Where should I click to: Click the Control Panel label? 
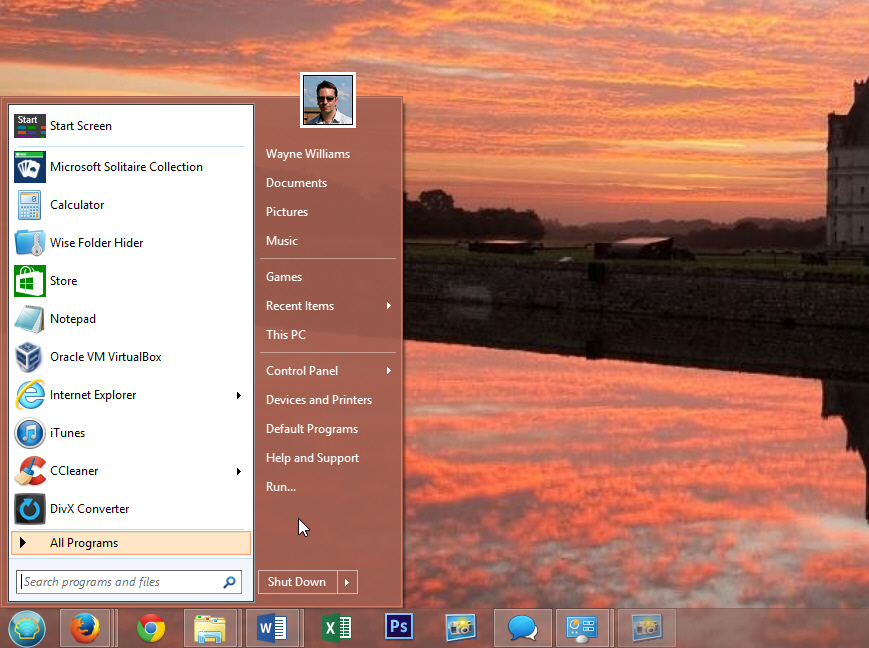pos(302,371)
